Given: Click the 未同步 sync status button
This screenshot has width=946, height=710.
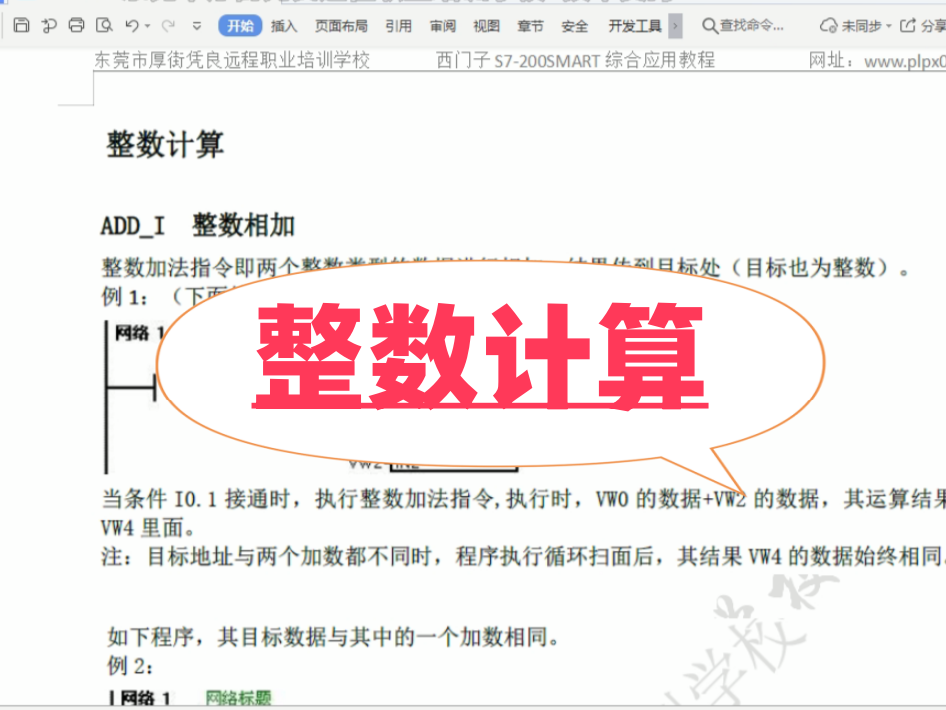Looking at the screenshot, I should click(855, 26).
